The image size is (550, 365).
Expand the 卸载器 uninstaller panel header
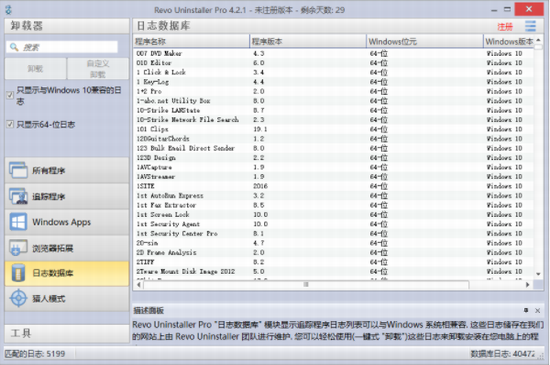(67, 26)
